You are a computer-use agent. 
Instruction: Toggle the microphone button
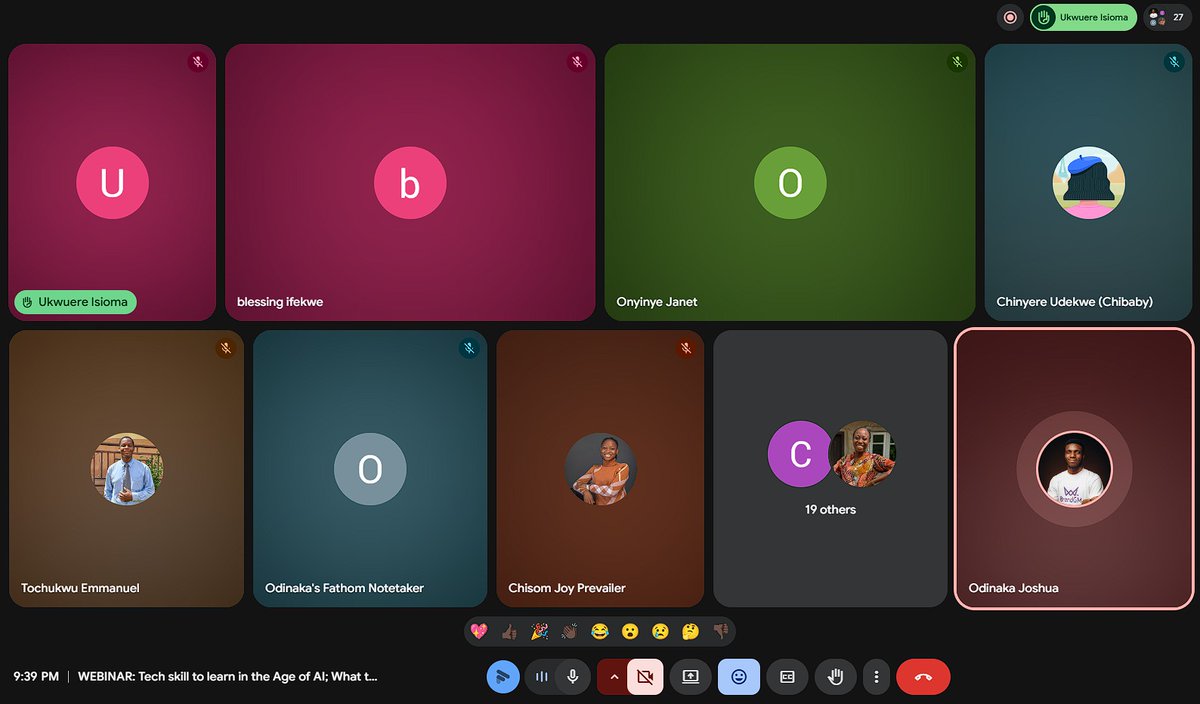572,677
